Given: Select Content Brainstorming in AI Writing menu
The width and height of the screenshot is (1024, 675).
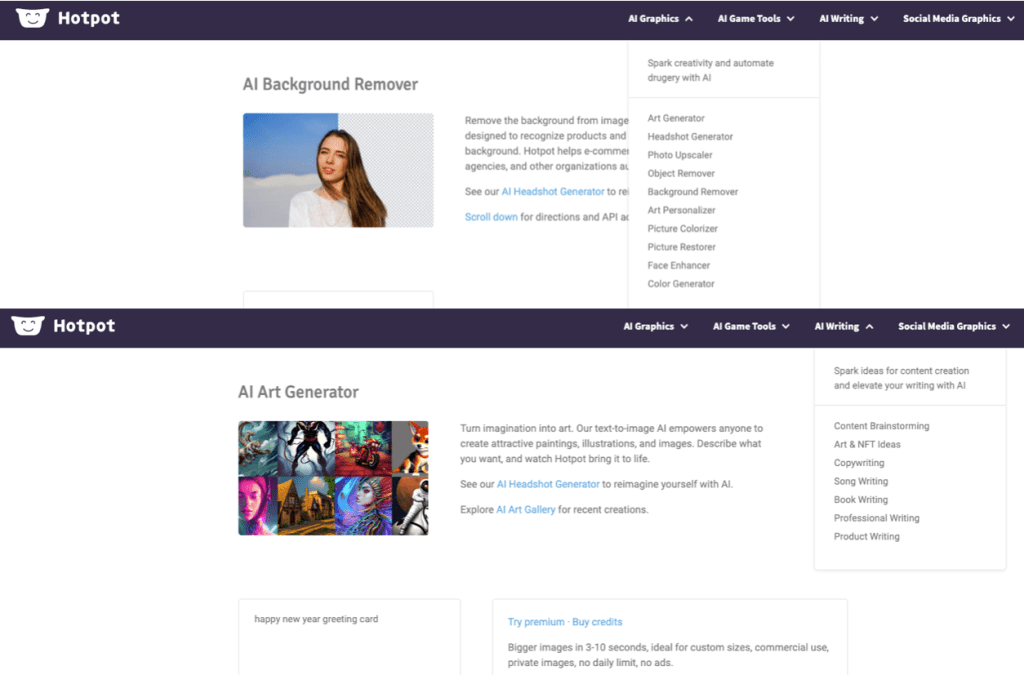Looking at the screenshot, I should click(881, 426).
